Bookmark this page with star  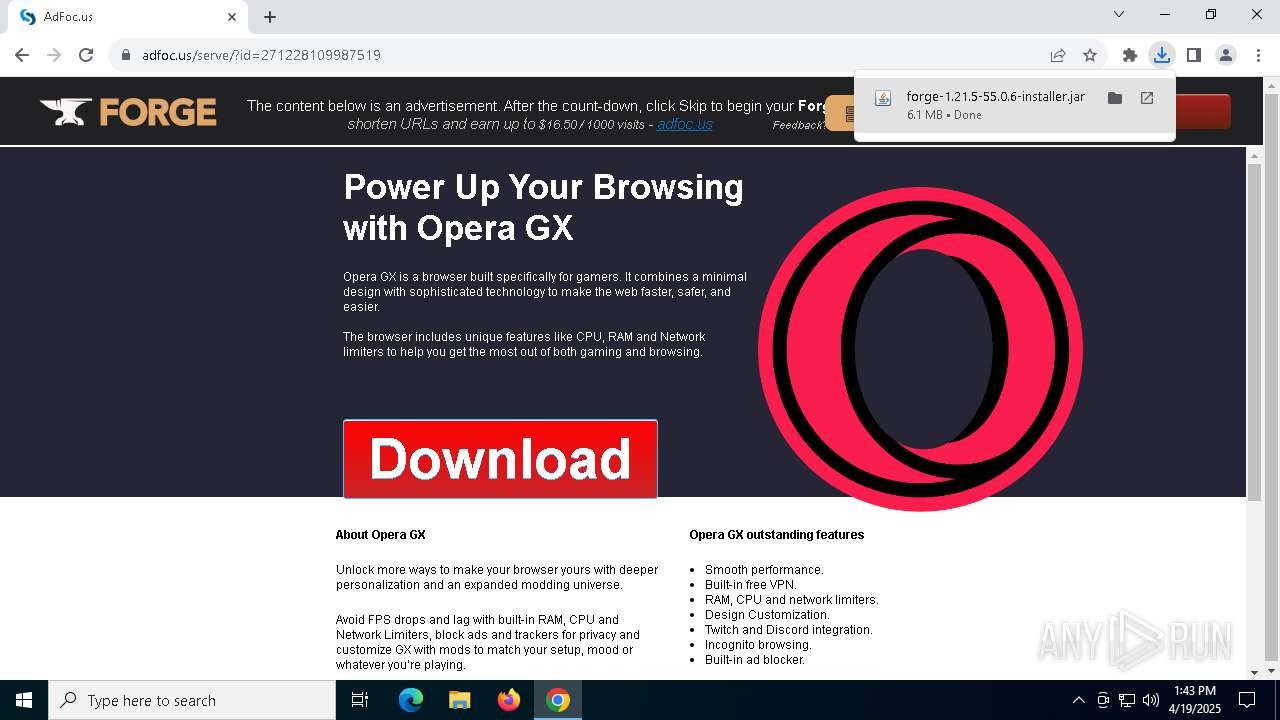click(x=1090, y=55)
